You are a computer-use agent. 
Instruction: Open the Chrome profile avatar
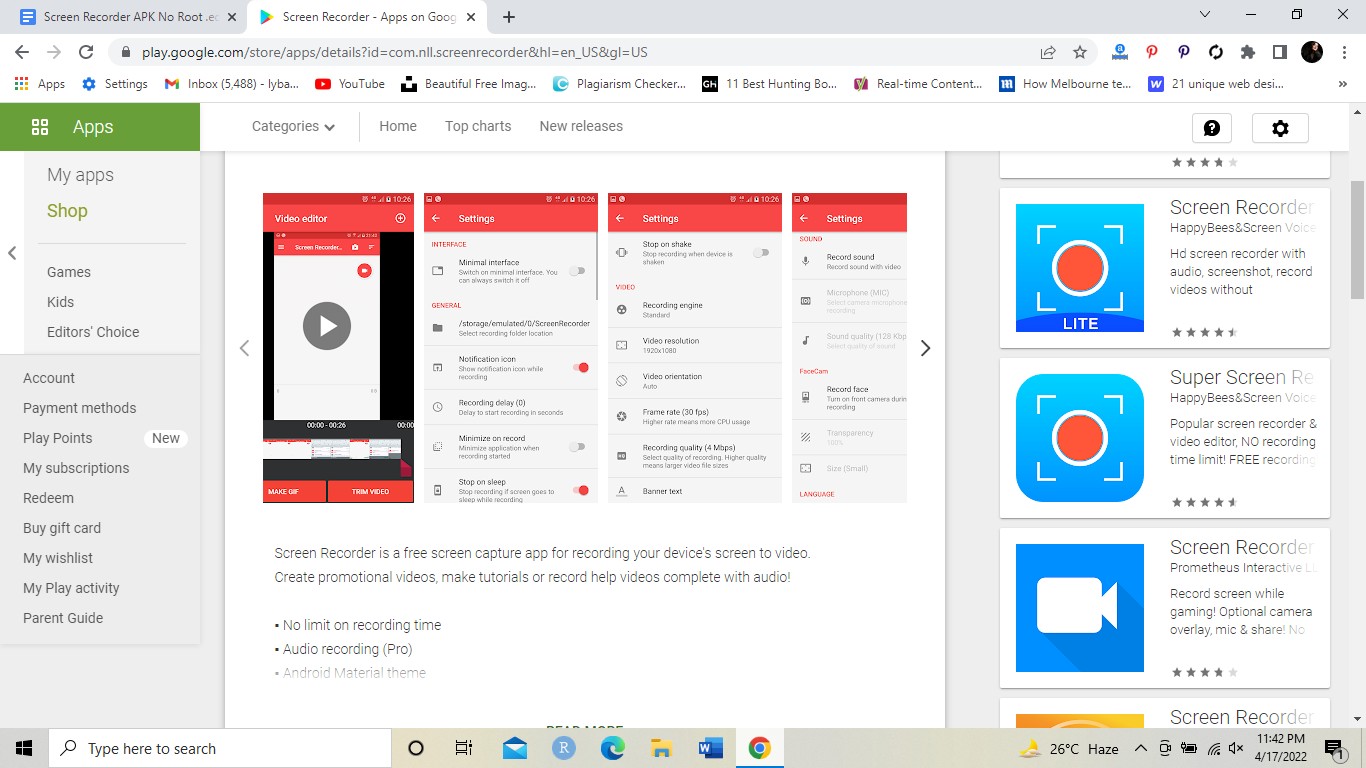tap(1312, 52)
